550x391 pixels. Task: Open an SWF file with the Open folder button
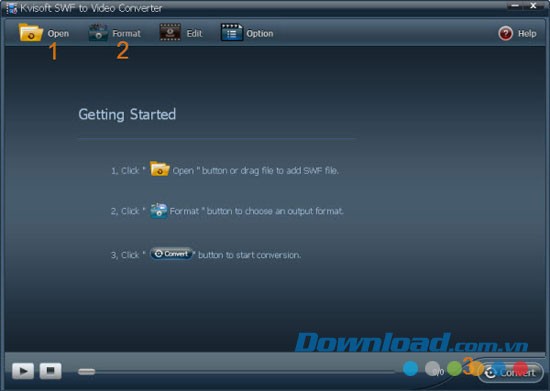tap(44, 33)
